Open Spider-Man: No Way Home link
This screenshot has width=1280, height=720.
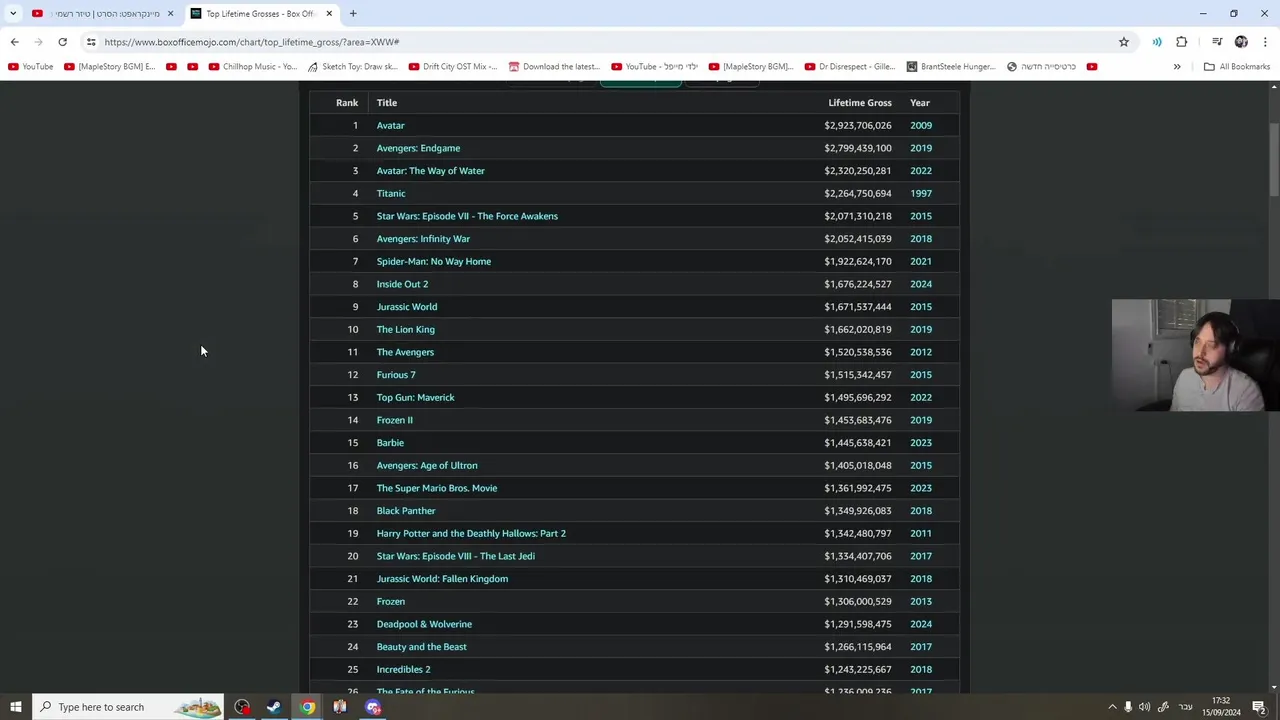click(x=434, y=262)
